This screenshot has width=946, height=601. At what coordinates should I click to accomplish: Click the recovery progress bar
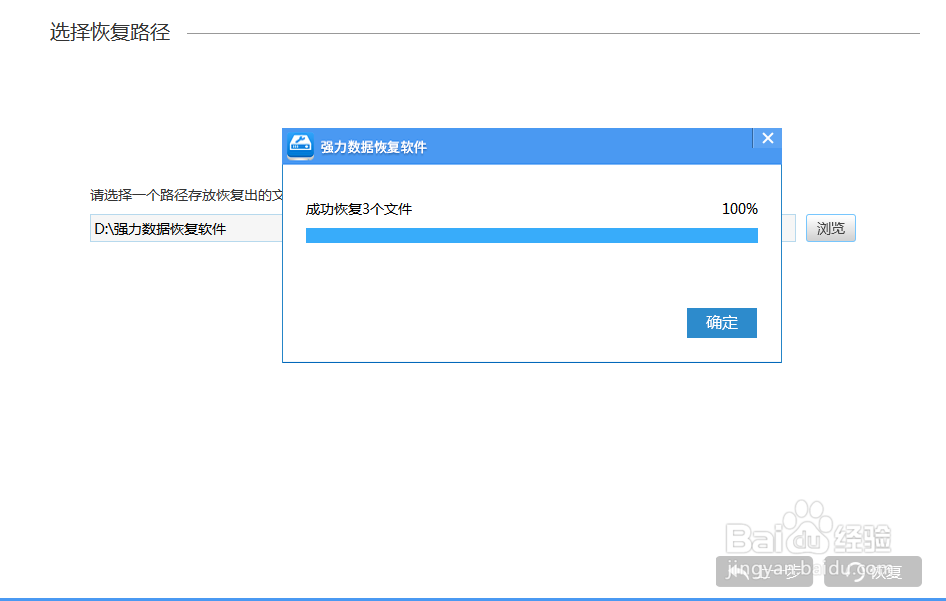click(x=532, y=235)
